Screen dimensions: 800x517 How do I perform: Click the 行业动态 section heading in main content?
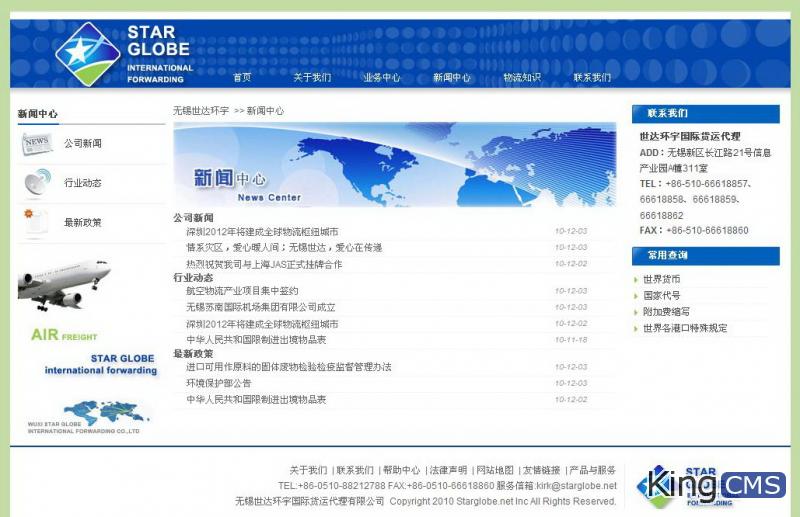point(193,278)
